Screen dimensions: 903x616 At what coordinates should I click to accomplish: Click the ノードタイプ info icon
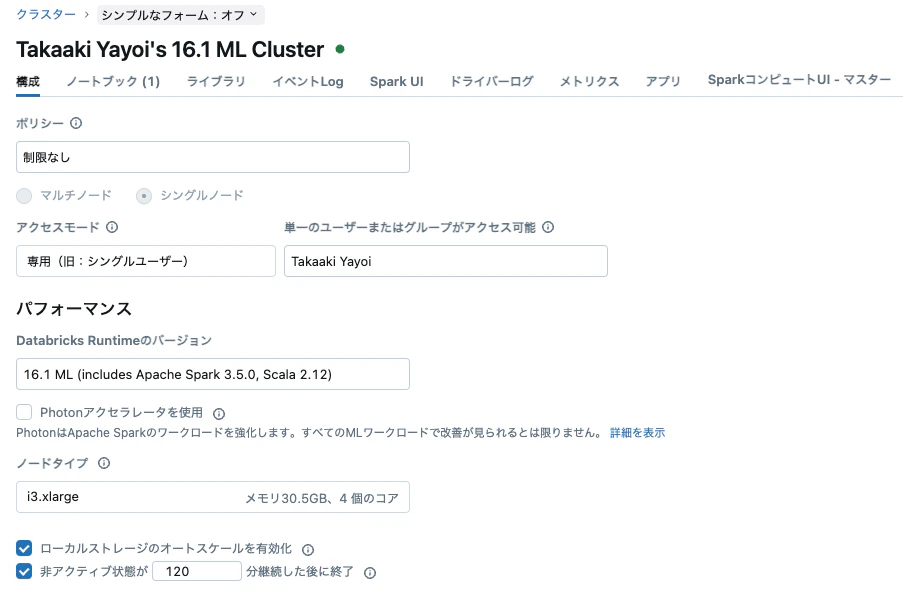coord(104,463)
